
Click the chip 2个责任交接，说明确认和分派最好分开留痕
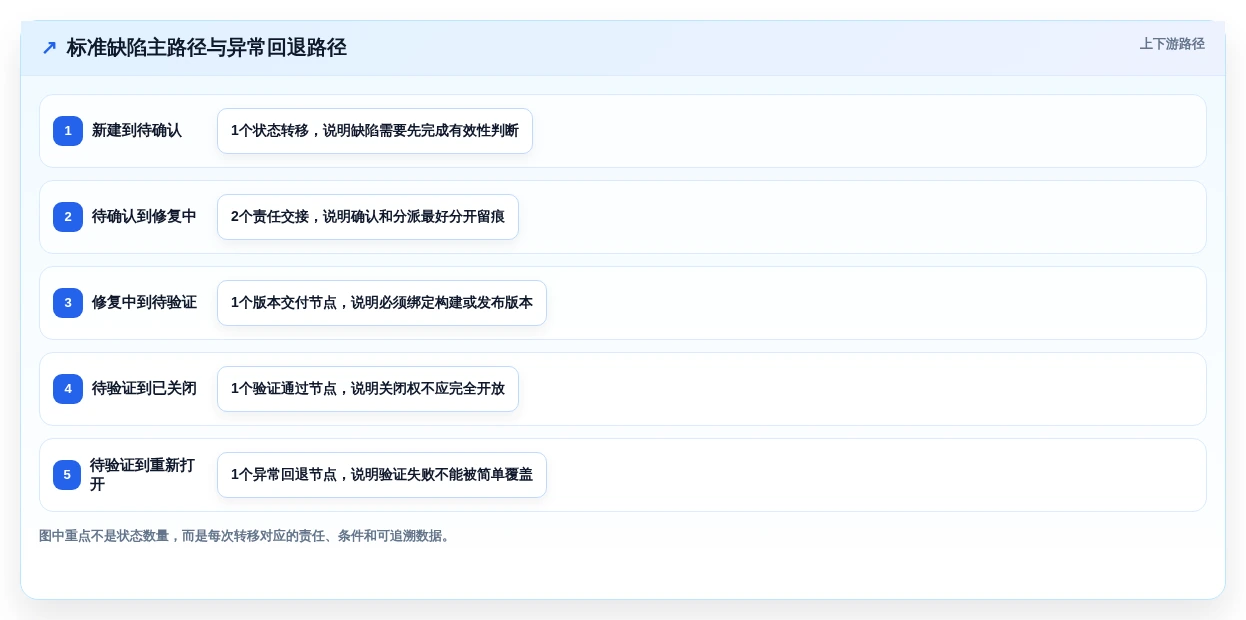click(368, 217)
